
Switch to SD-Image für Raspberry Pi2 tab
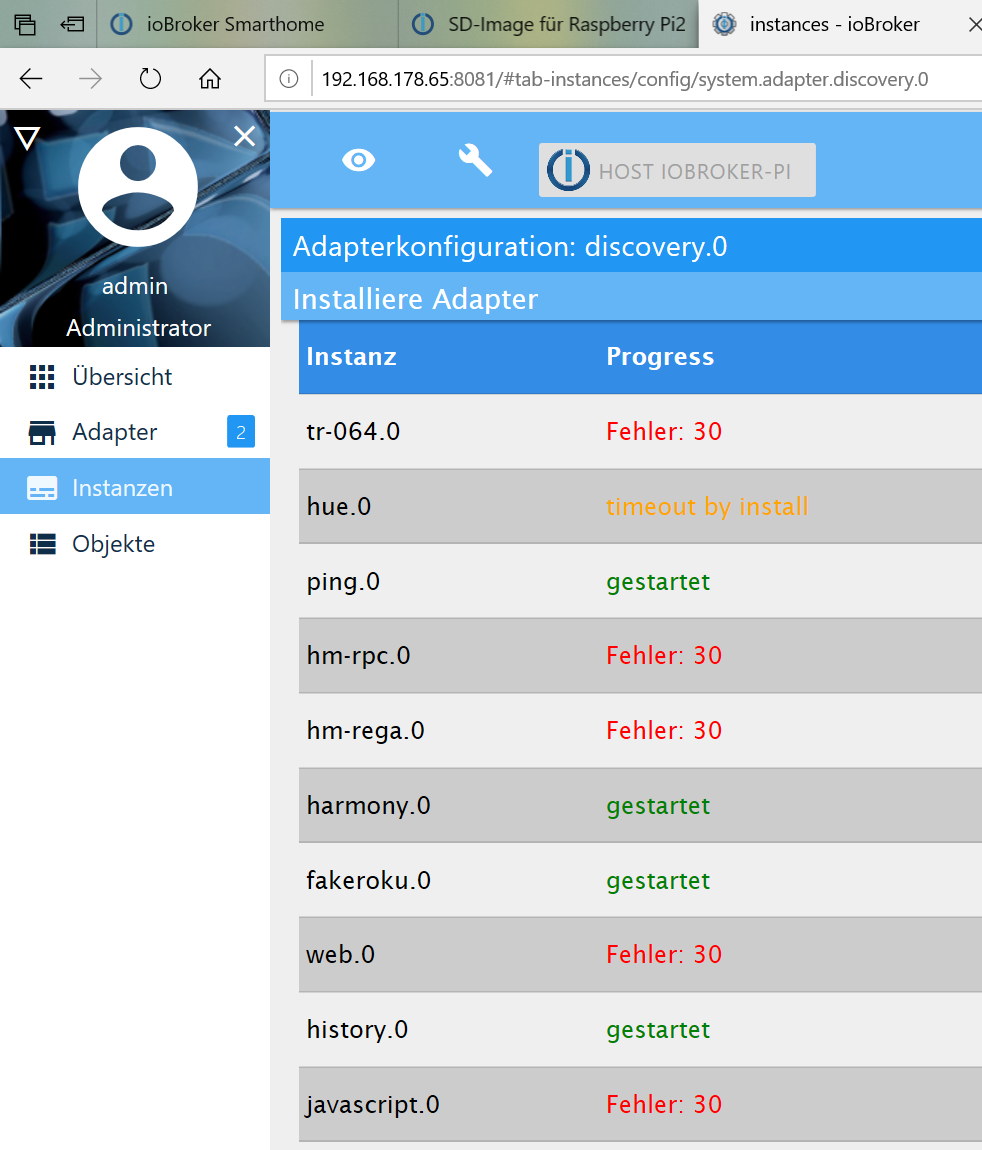pos(549,24)
